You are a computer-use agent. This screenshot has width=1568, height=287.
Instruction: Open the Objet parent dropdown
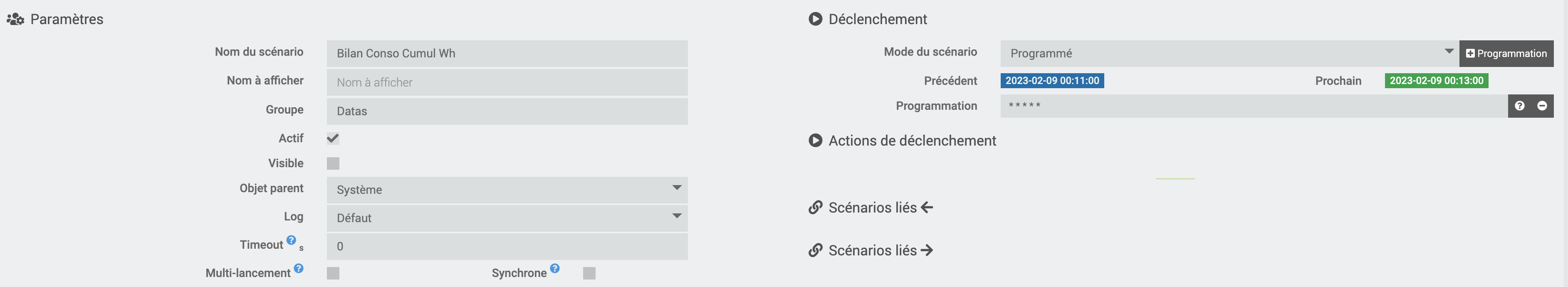[x=507, y=190]
